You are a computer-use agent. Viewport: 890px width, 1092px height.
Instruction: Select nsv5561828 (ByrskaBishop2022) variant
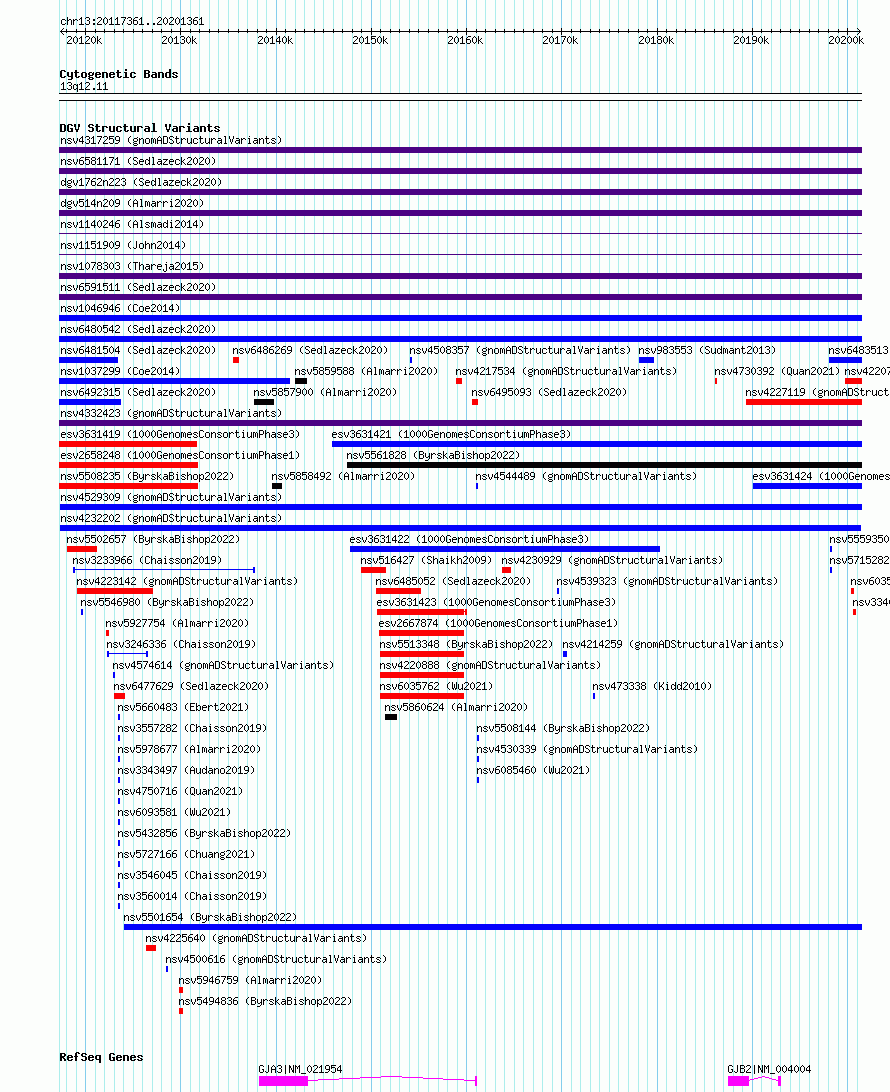(x=433, y=455)
